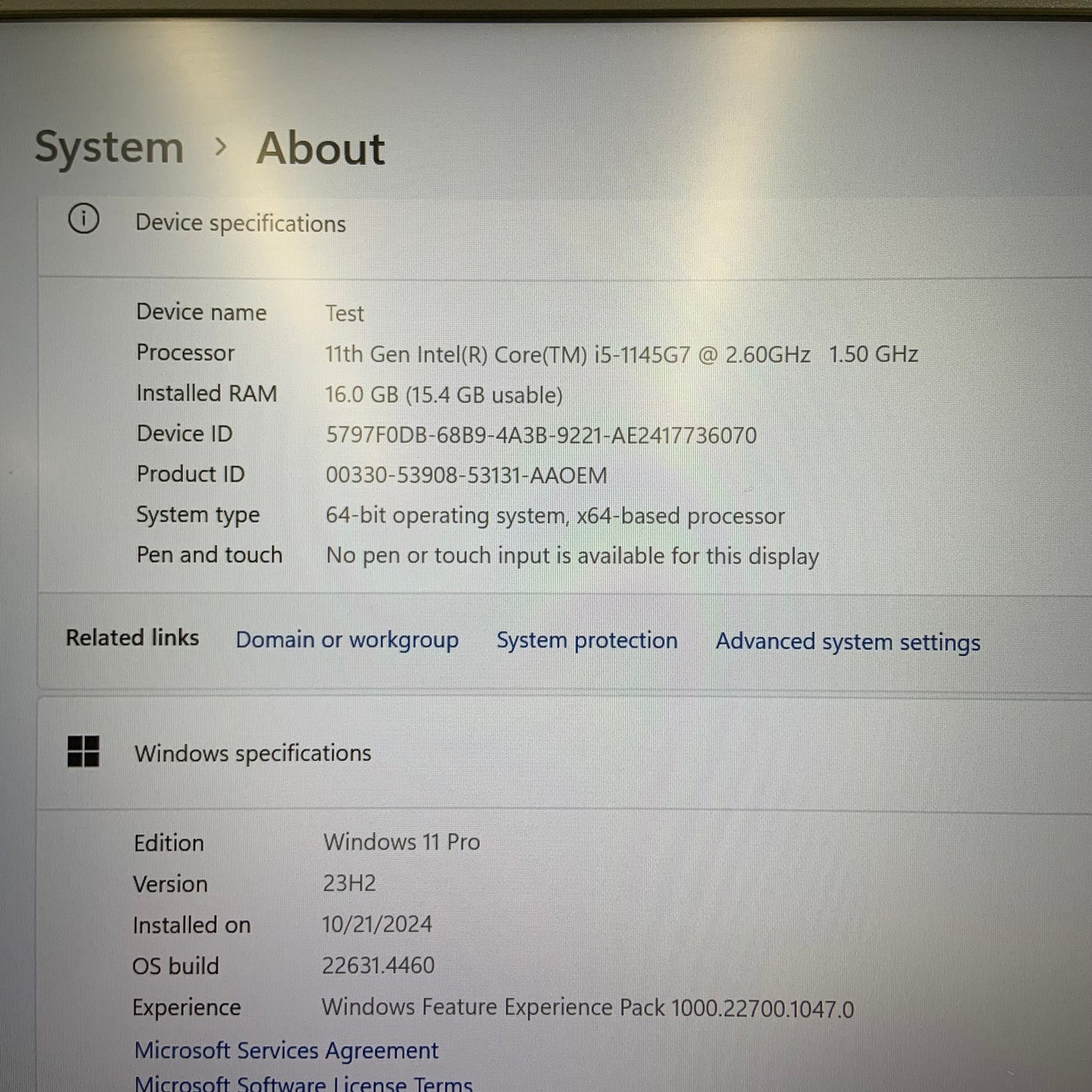Click the Processor label
This screenshot has height=1092, width=1092.
click(x=185, y=353)
